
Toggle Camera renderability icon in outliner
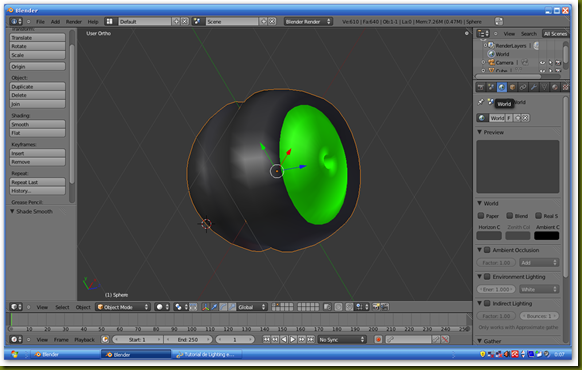coord(558,62)
